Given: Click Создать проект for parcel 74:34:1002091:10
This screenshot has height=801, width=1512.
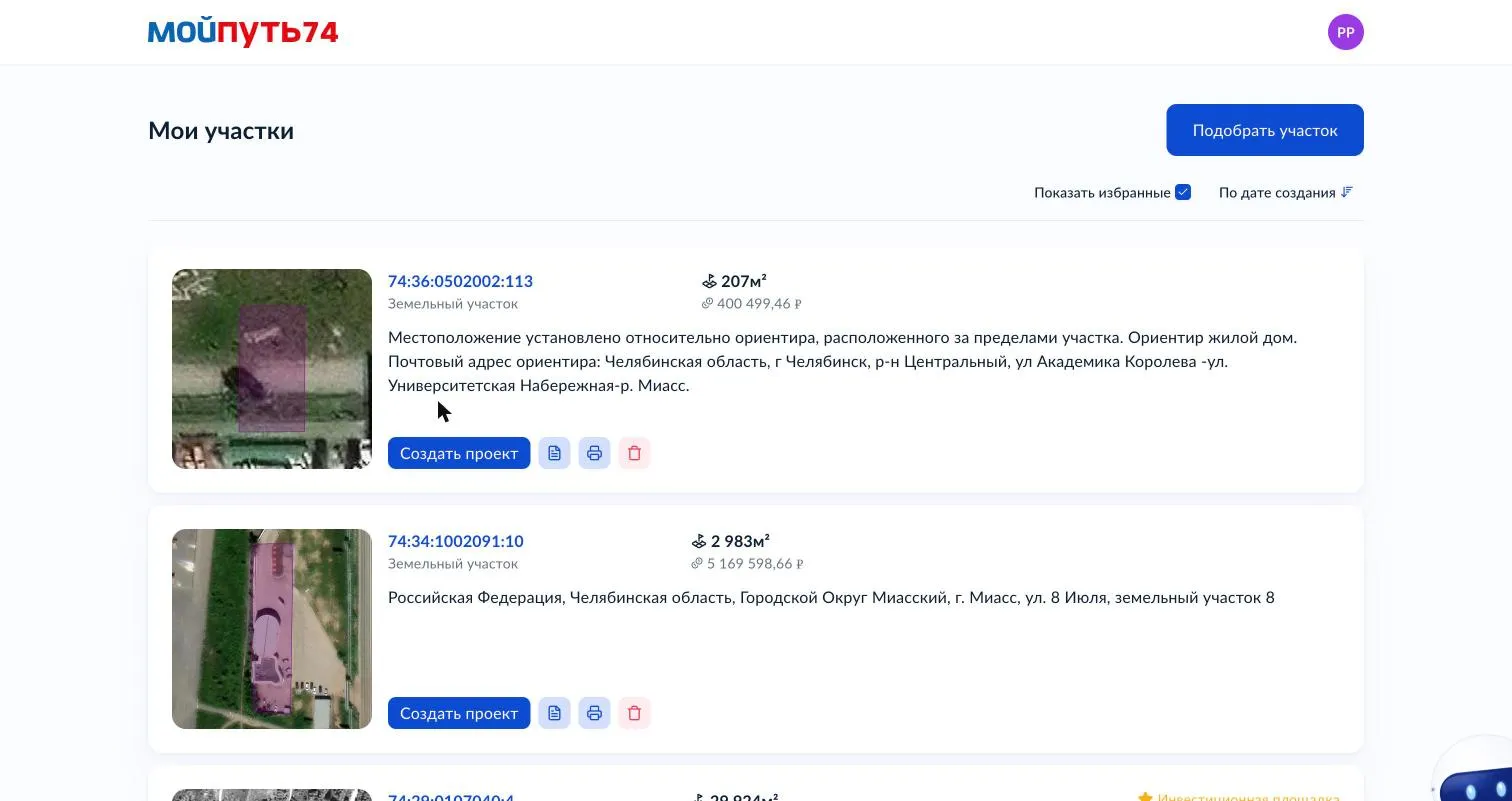Looking at the screenshot, I should point(459,713).
